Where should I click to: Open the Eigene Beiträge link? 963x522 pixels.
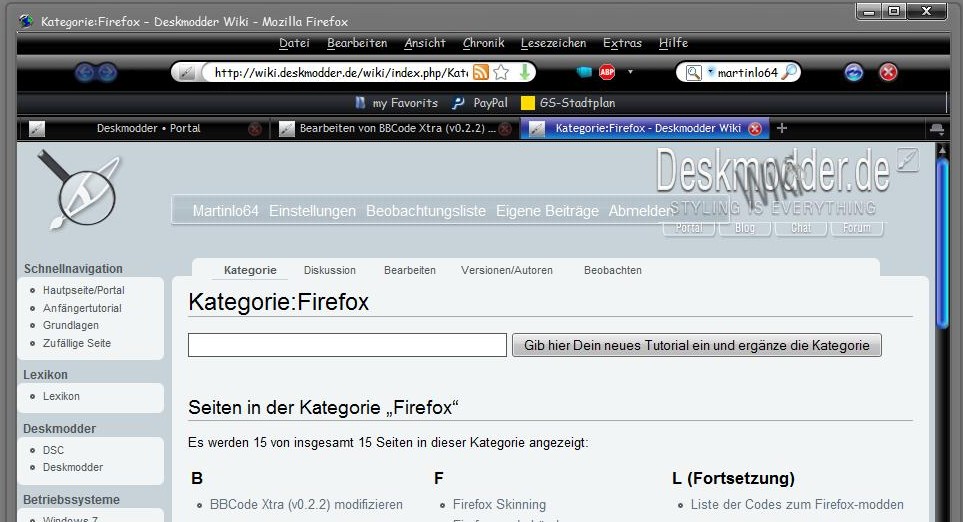point(547,211)
